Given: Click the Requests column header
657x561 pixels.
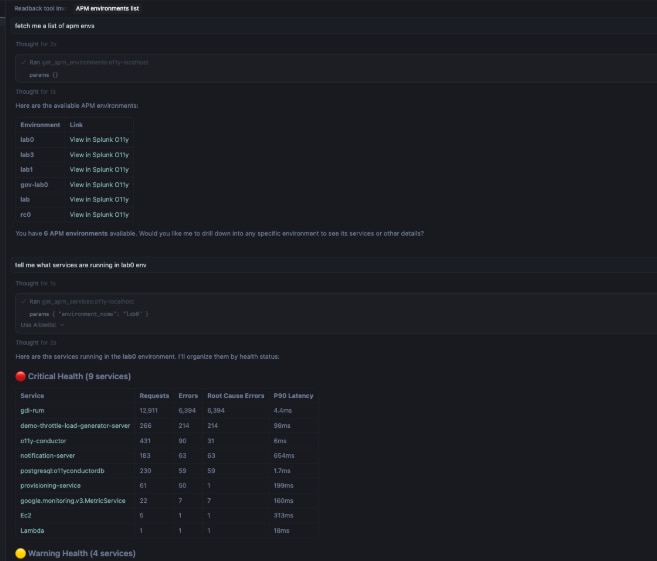Looking at the screenshot, I should 154,396.
